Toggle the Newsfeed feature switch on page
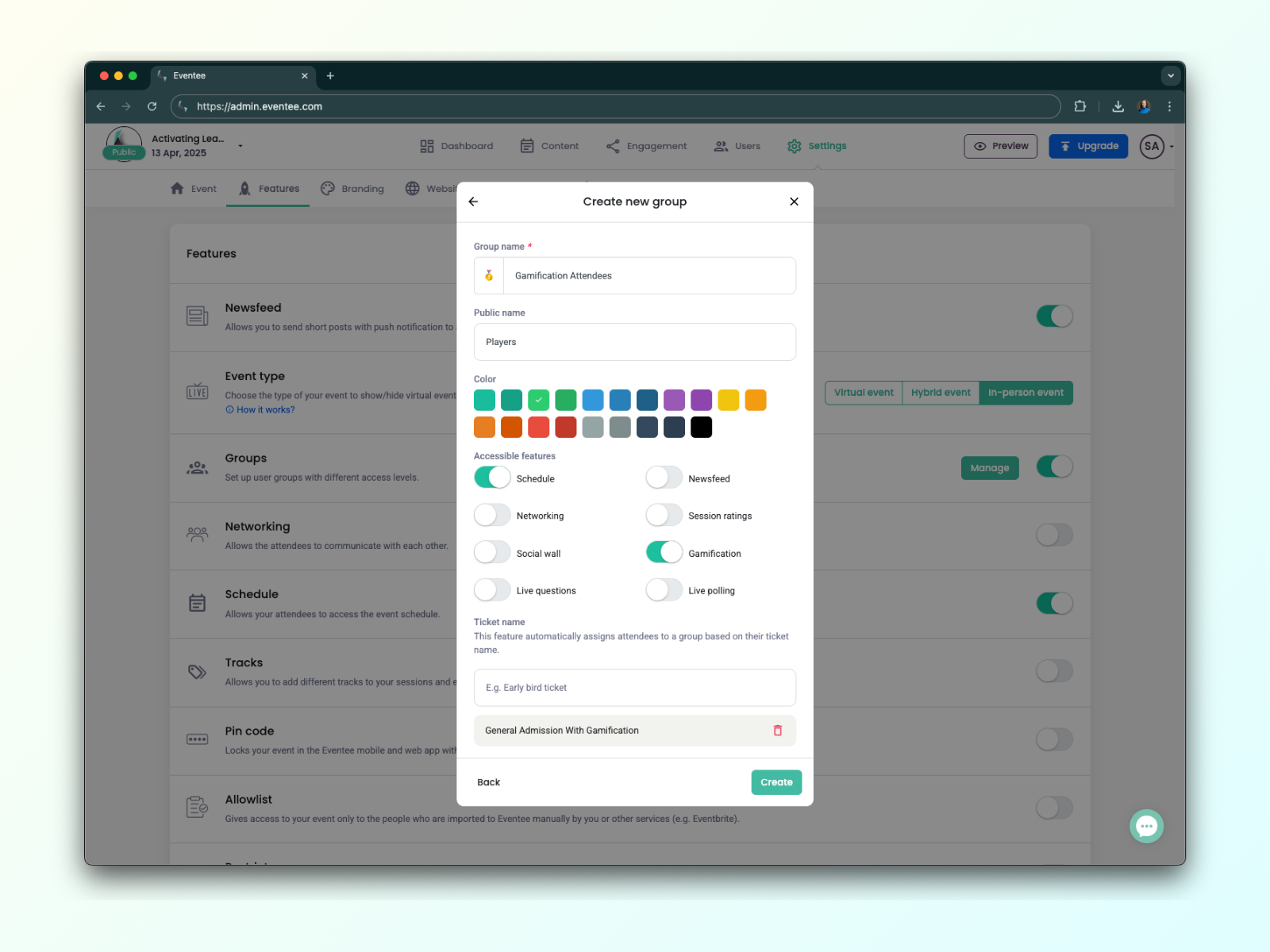Image resolution: width=1270 pixels, height=952 pixels. [1054, 316]
